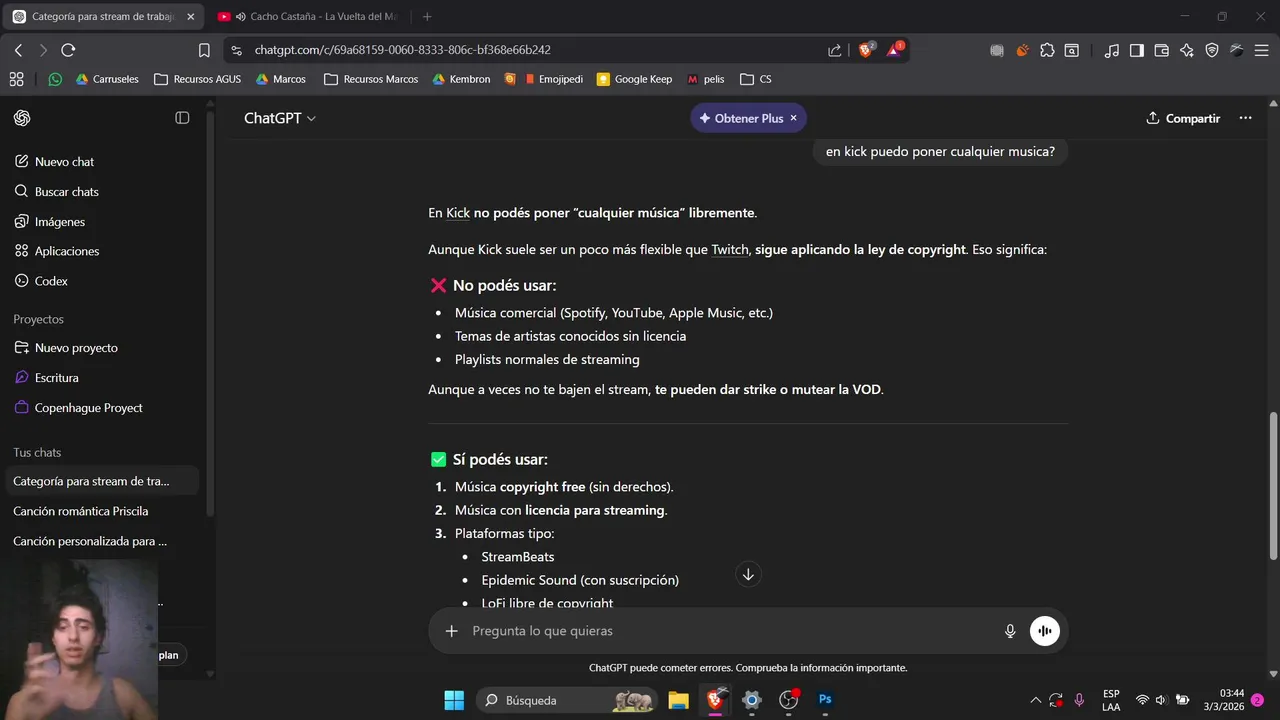Open the music note playlist icon
The height and width of the screenshot is (720, 1280).
click(1112, 50)
